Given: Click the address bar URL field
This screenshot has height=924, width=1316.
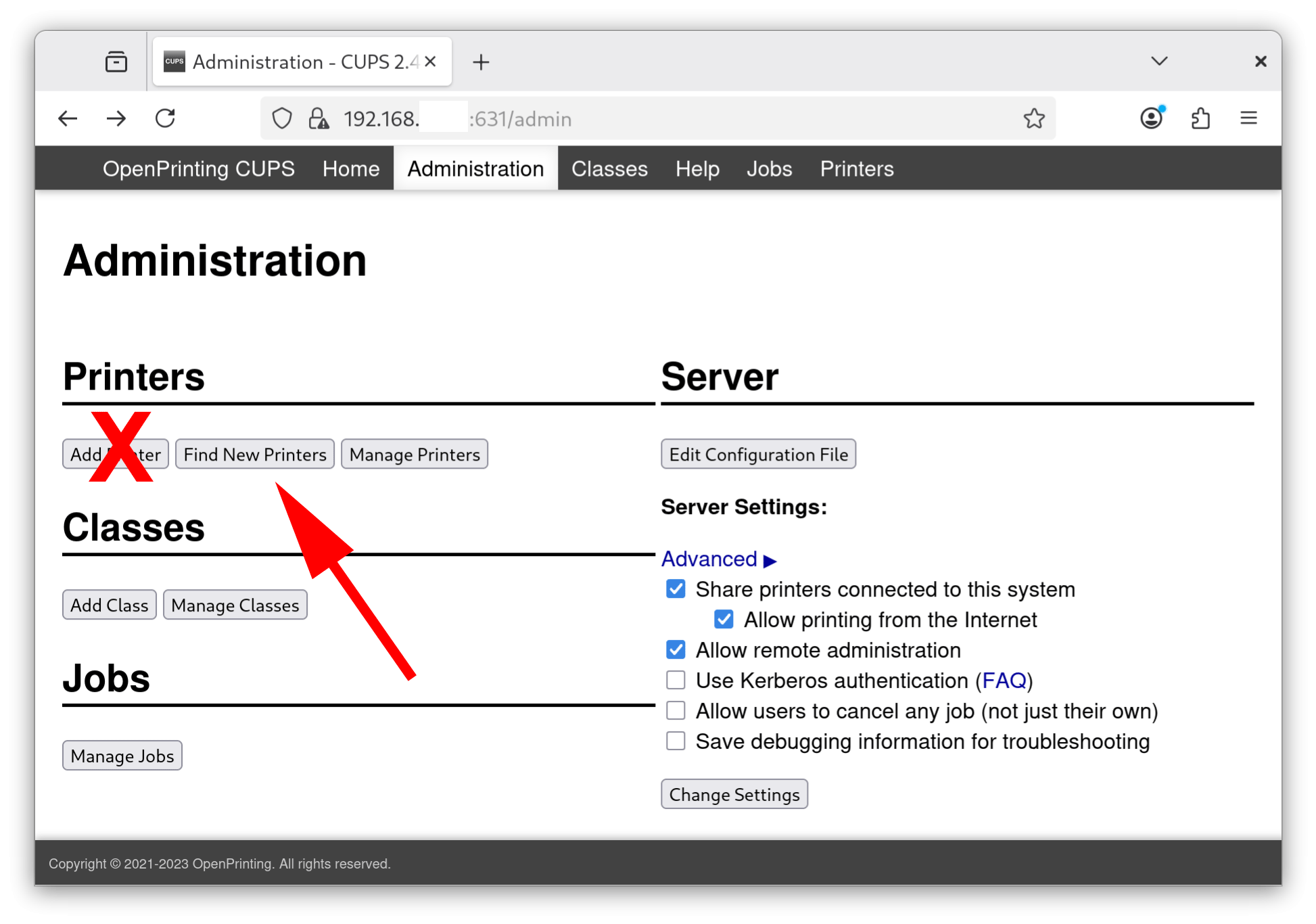Looking at the screenshot, I should [x=676, y=119].
